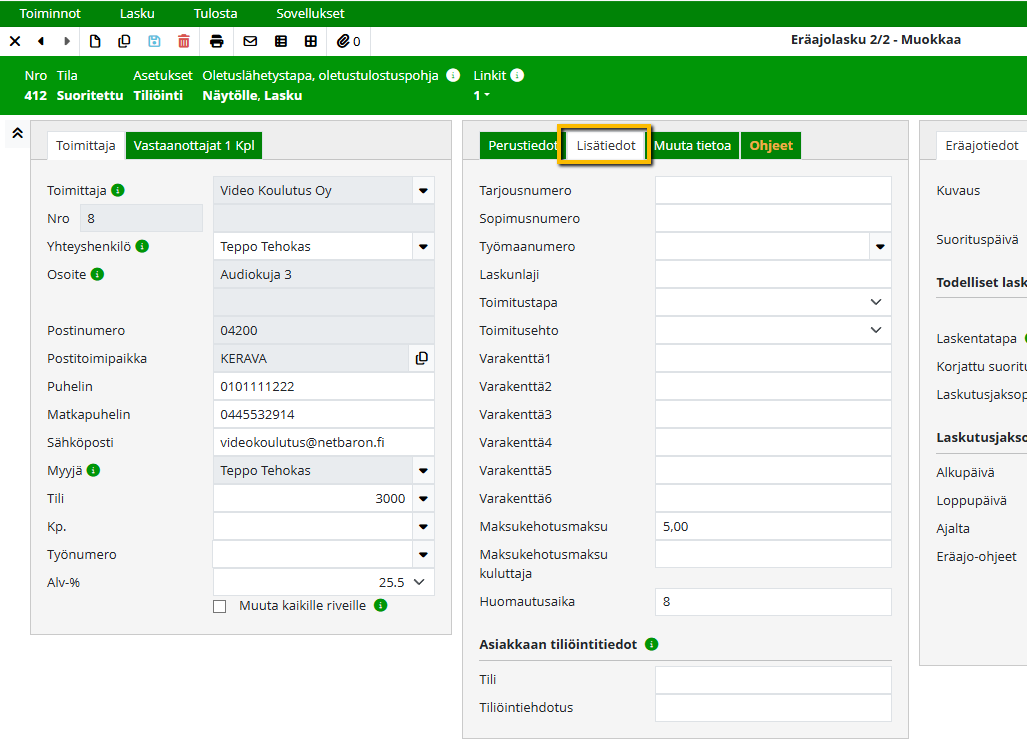Open the Lasku menu
The height and width of the screenshot is (741, 1027).
(137, 14)
